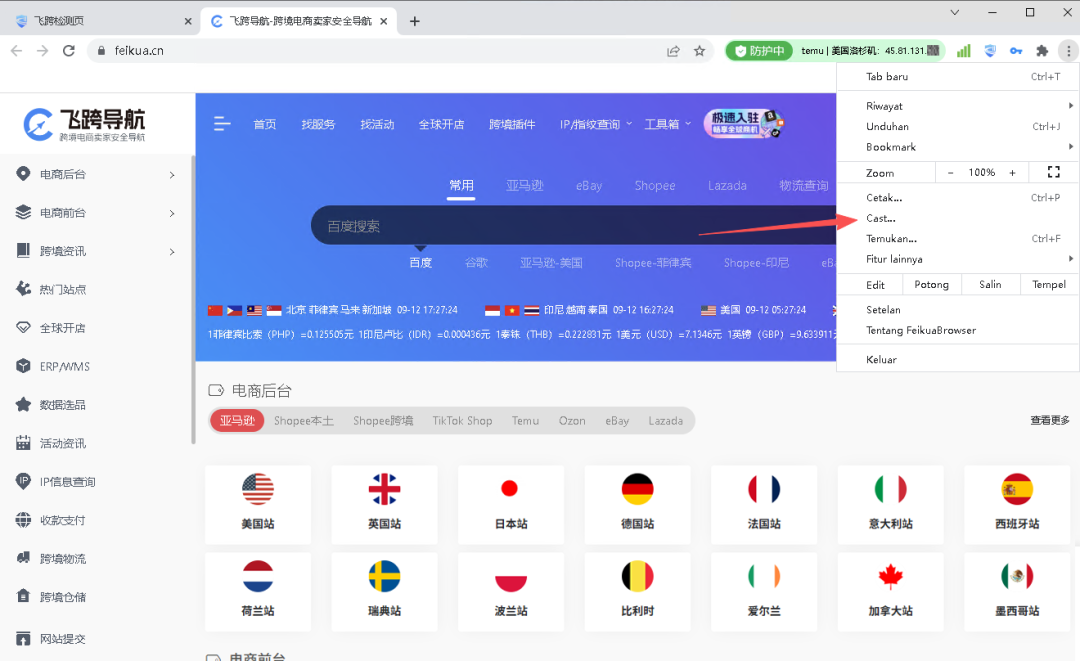This screenshot has height=661, width=1080.
Task: Increase zoom with the + control in the menu
Action: (x=1011, y=172)
